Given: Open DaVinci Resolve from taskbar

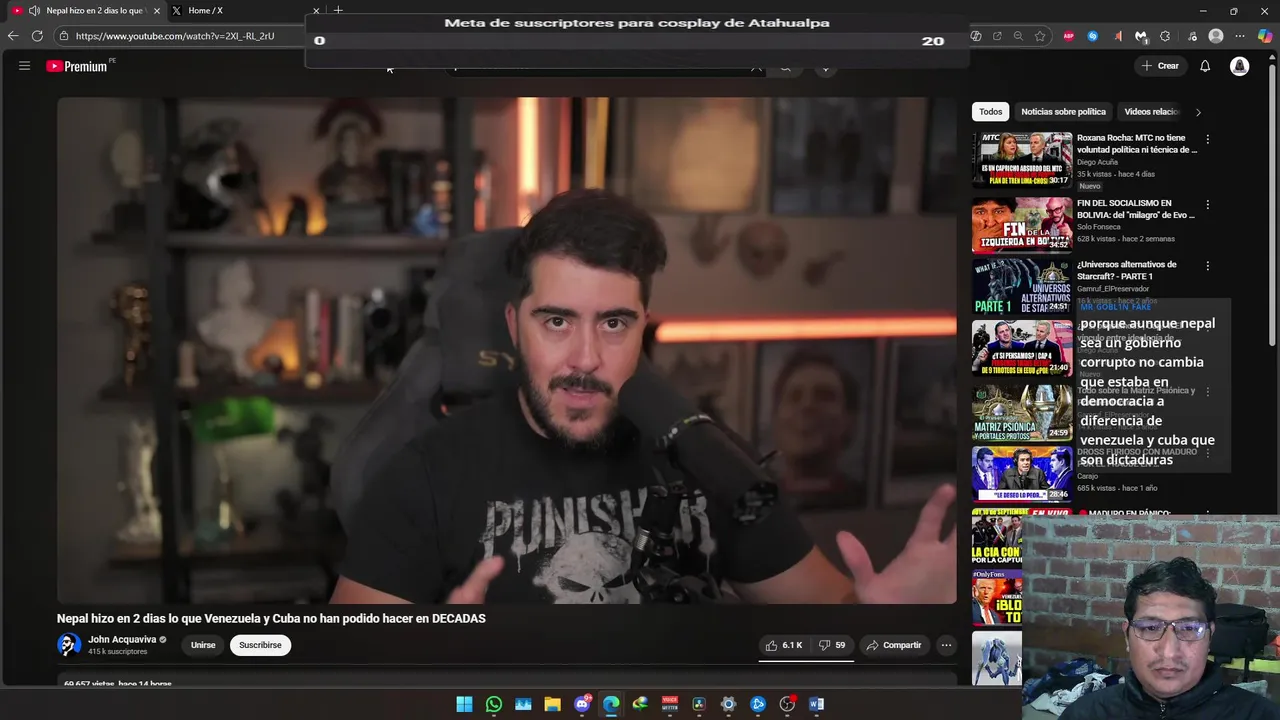Looking at the screenshot, I should (699, 704).
